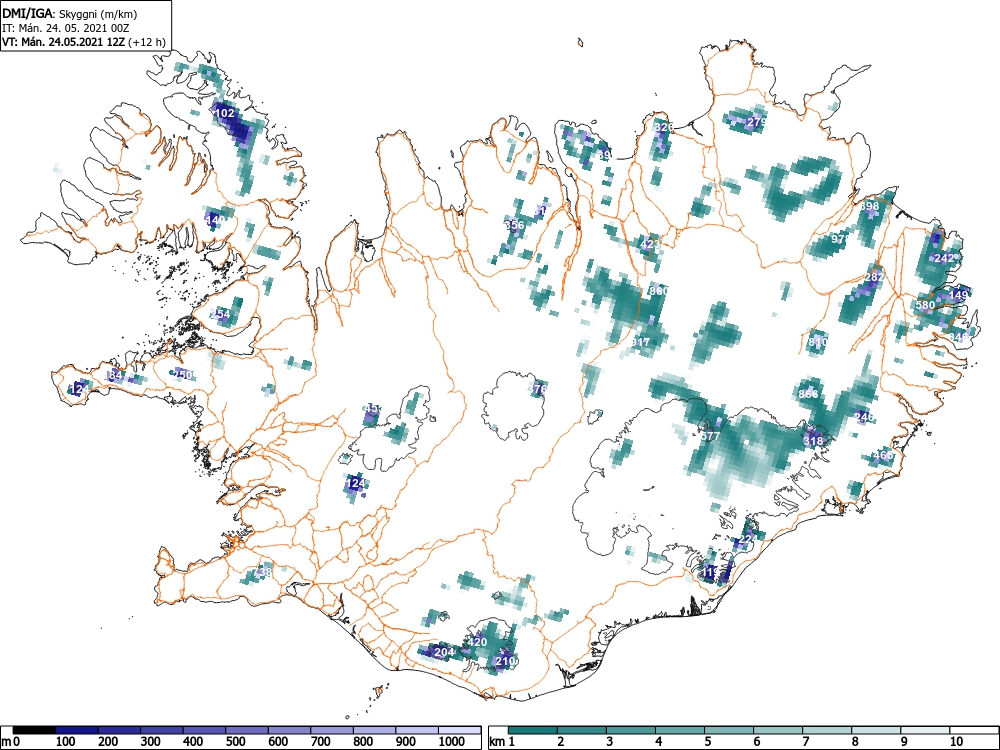Click the 'DMI/IGA: Skyggni (m/km)' title text
This screenshot has height=750, width=1000.
[x=70, y=13]
